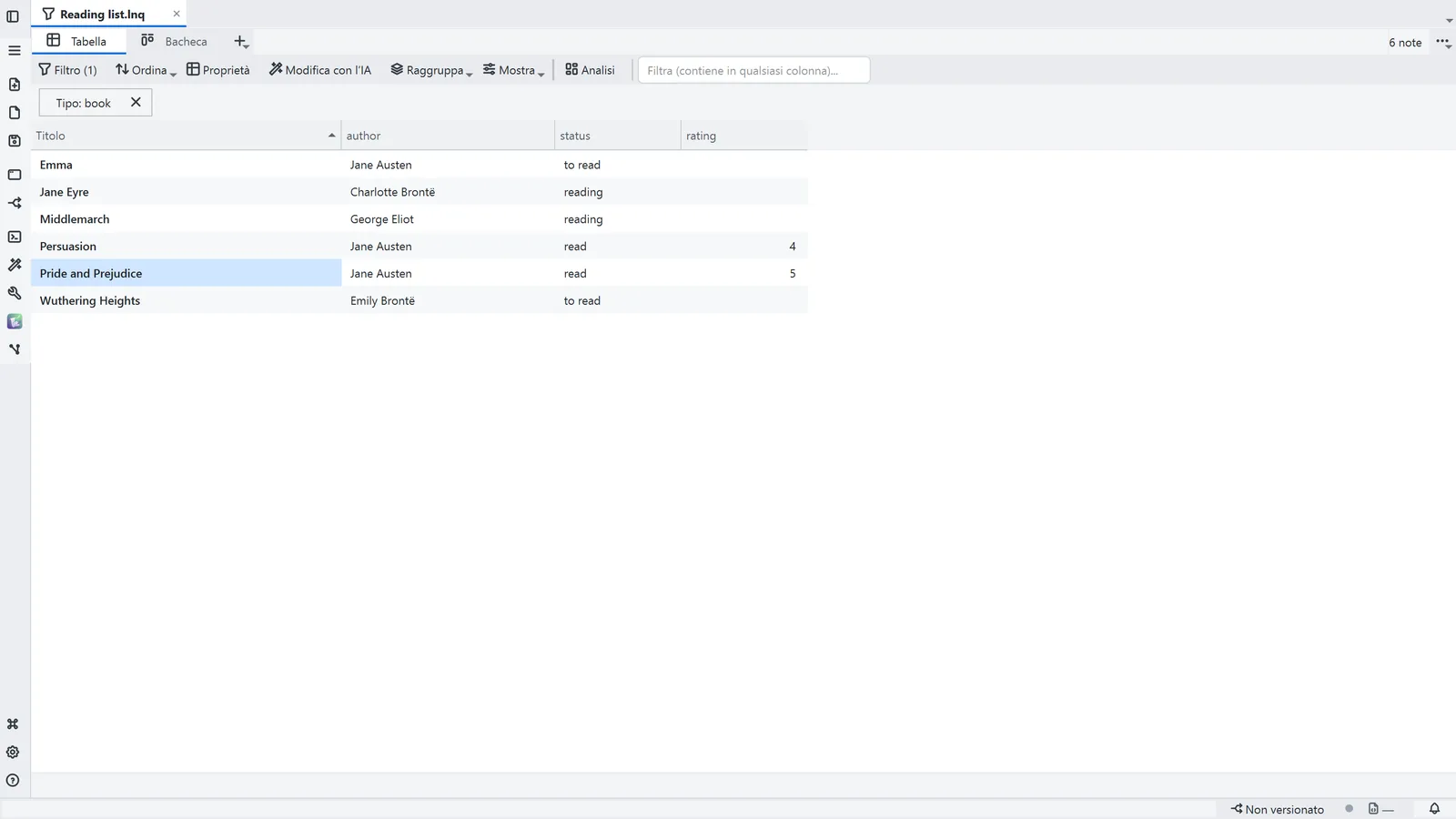Click 'Charlotte Brontë' author cell
The image size is (1456, 819).
click(392, 192)
